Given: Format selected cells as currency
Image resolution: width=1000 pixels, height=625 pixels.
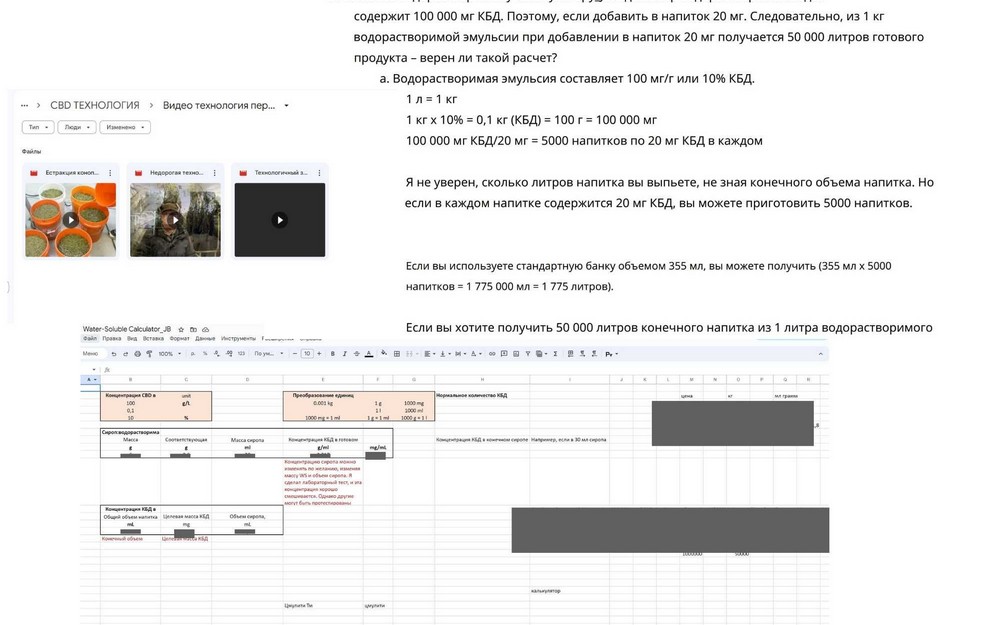Looking at the screenshot, I should tap(193, 354).
